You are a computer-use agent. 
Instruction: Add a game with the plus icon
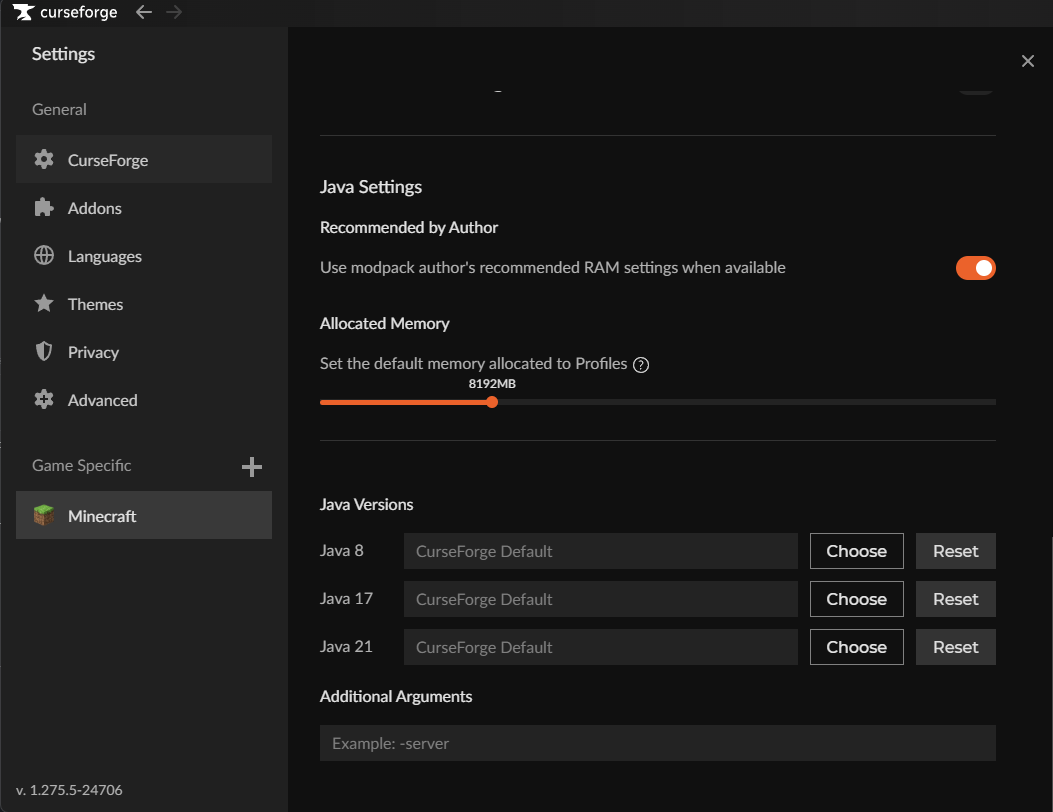click(x=252, y=467)
